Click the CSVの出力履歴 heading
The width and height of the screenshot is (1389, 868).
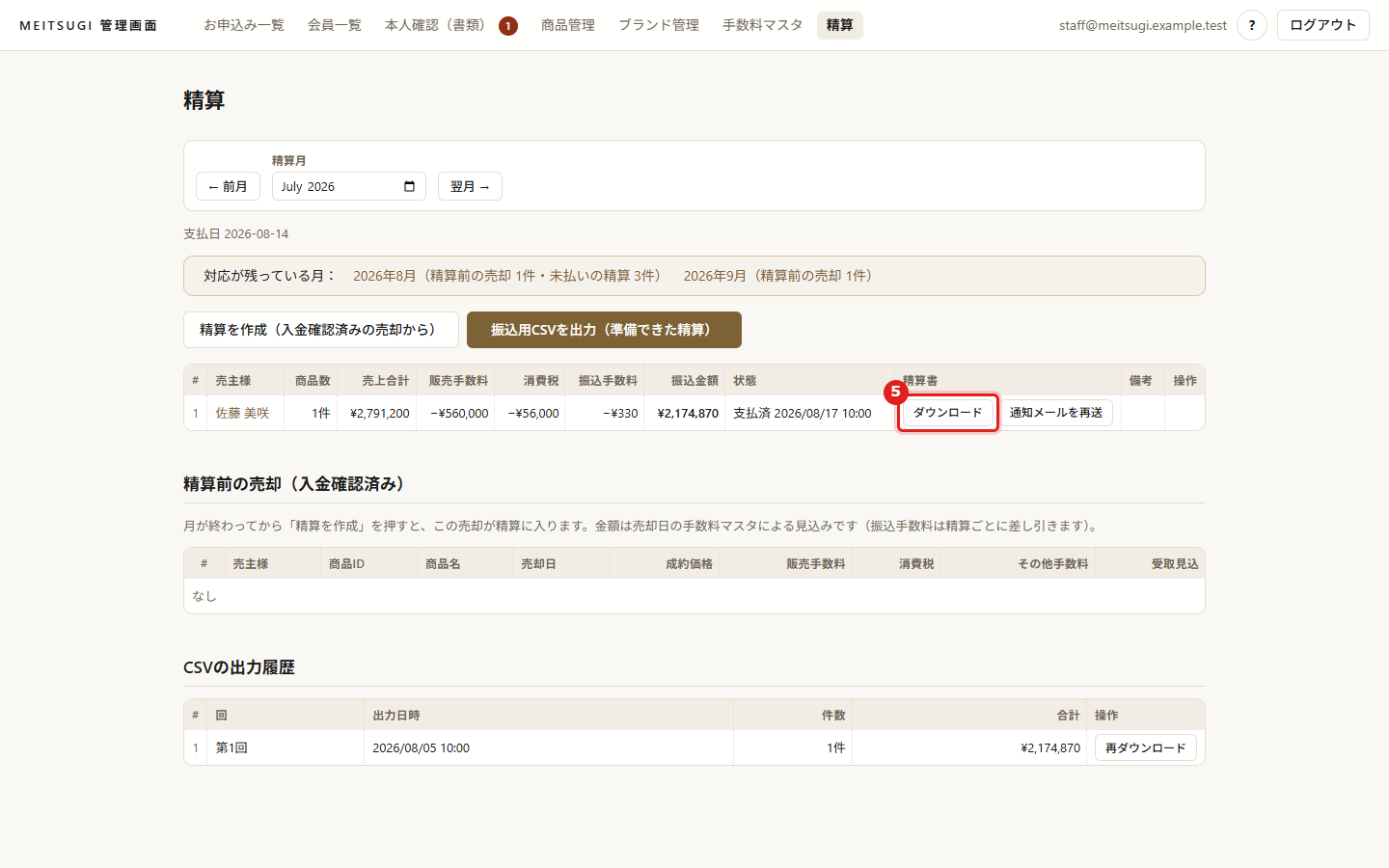pyautogui.click(x=239, y=667)
